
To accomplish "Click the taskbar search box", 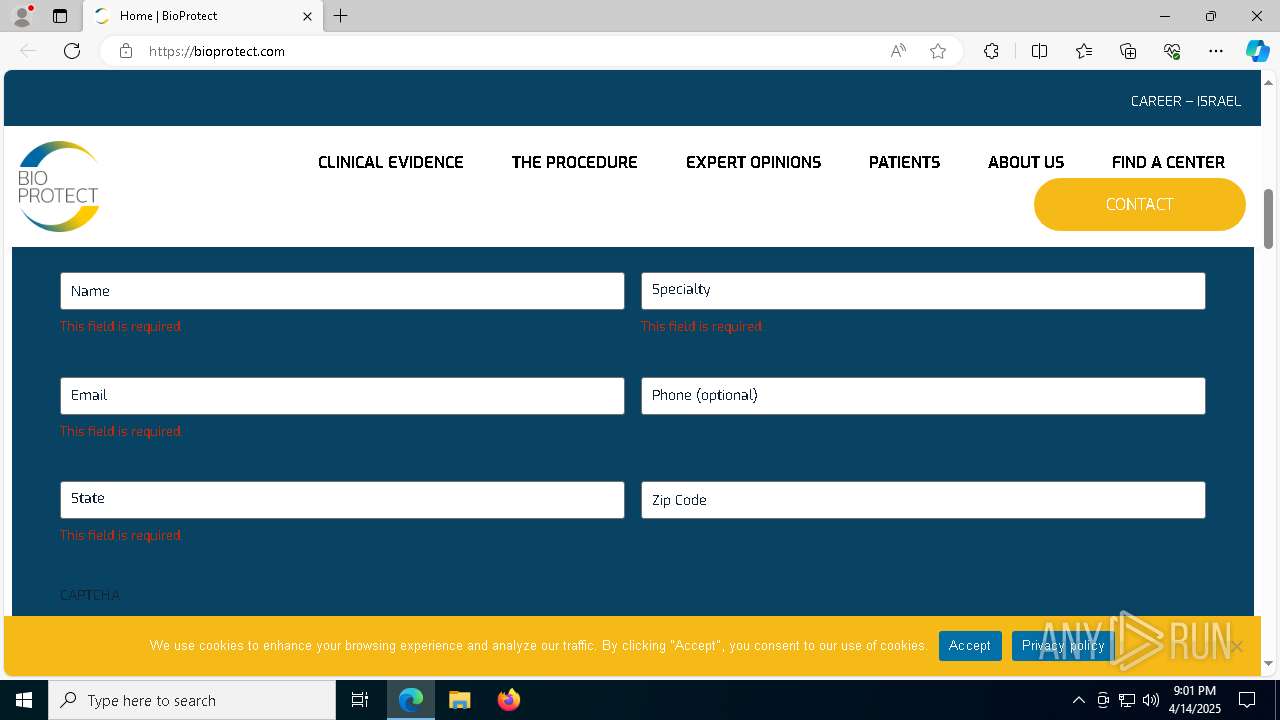I will pyautogui.click(x=192, y=700).
